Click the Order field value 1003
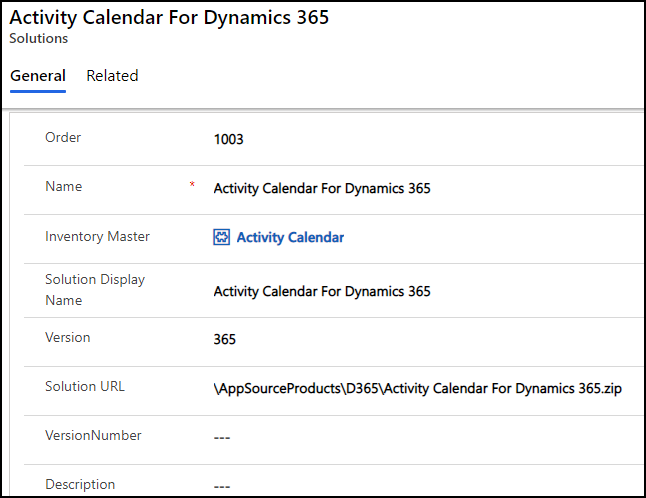Screen dimensions: 646x498 pos(228,139)
